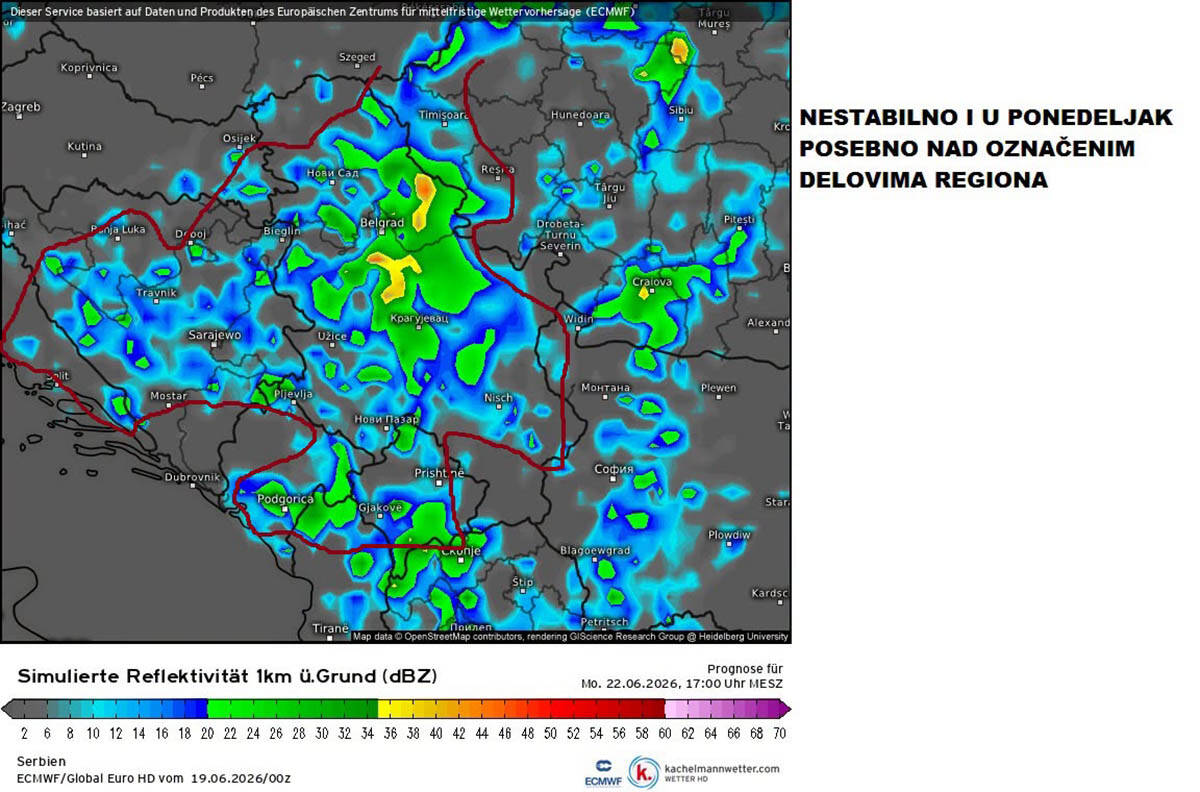1200x792 pixels.
Task: Click the left arrow of the color scale
Action: (x=8, y=709)
